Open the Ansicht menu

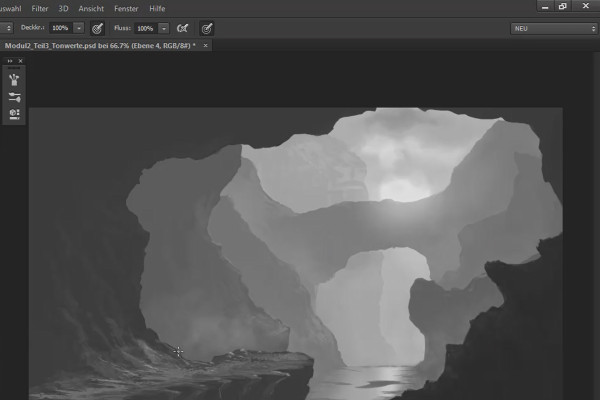[x=91, y=8]
